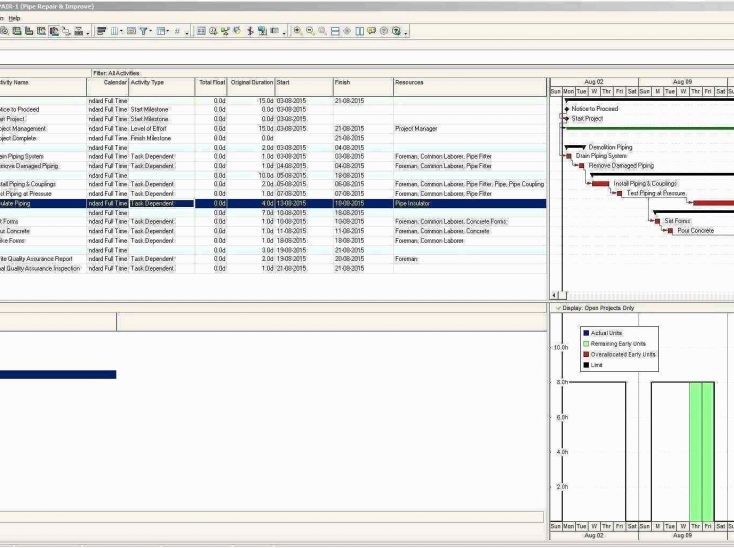Click the Install Piping & Couplings Gantt bar
This screenshot has height=548, width=734.
pyautogui.click(x=600, y=184)
